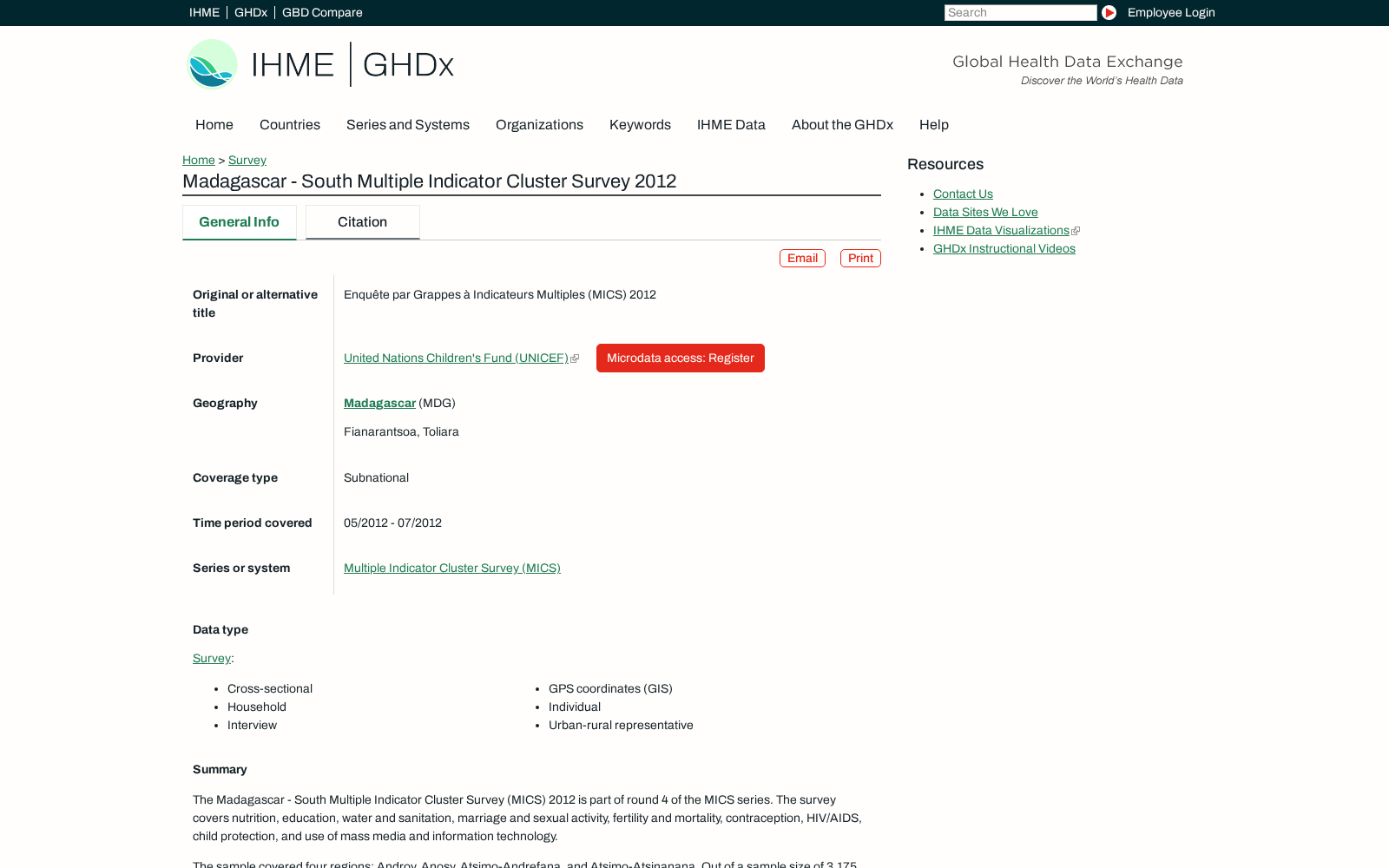Click the GHDx wordmark in header

tap(408, 64)
